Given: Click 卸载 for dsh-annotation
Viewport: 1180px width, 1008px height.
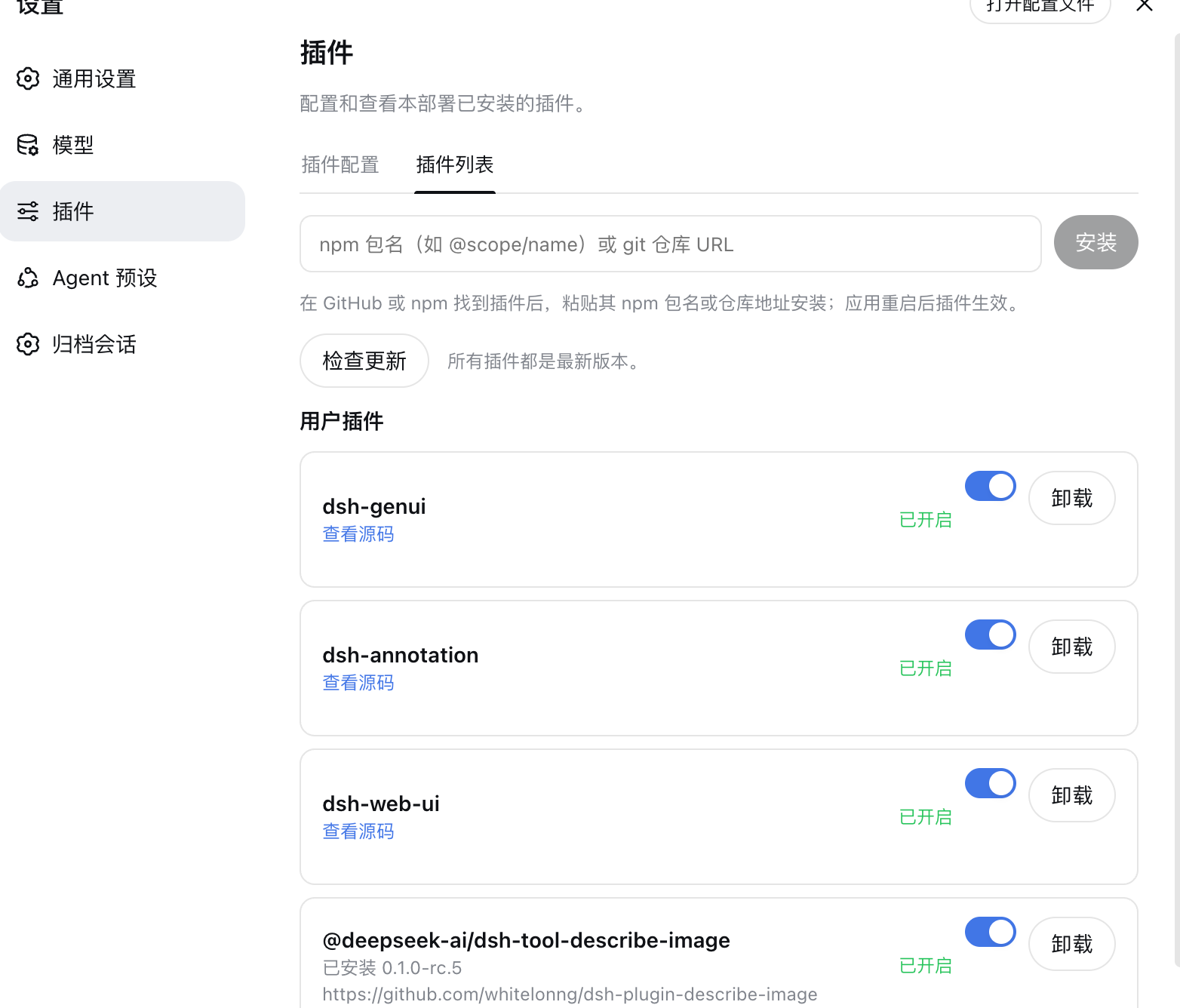Looking at the screenshot, I should [1072, 647].
